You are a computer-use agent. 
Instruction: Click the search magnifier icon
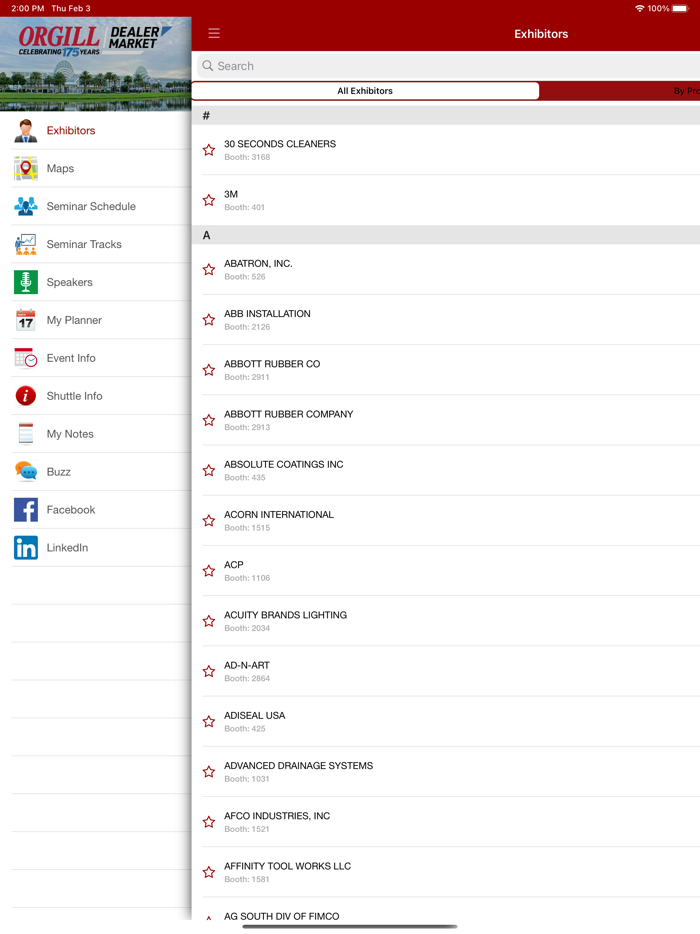coord(207,66)
